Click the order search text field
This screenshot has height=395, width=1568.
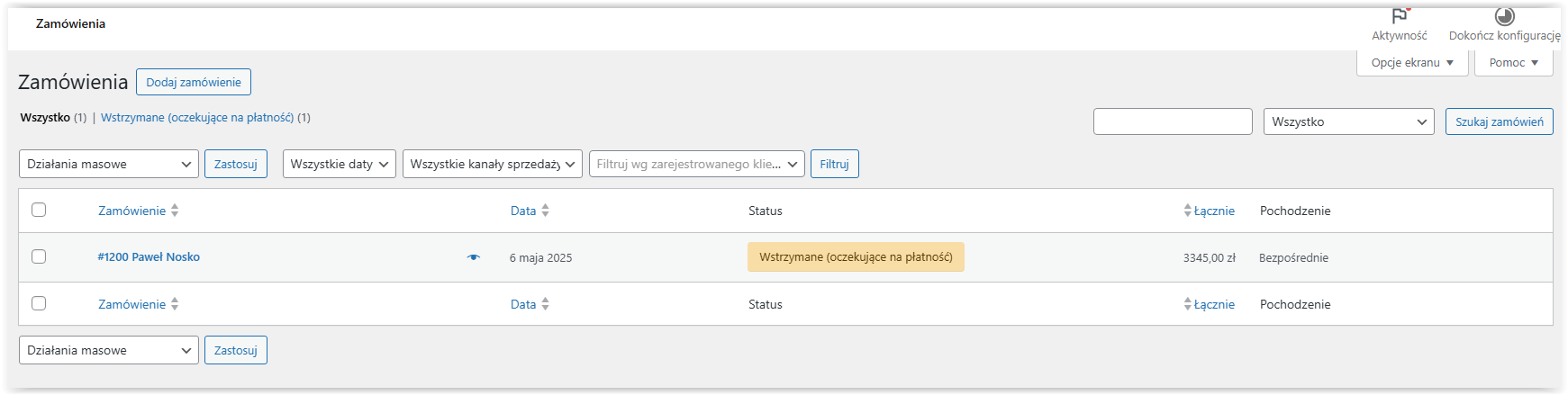pos(1172,121)
